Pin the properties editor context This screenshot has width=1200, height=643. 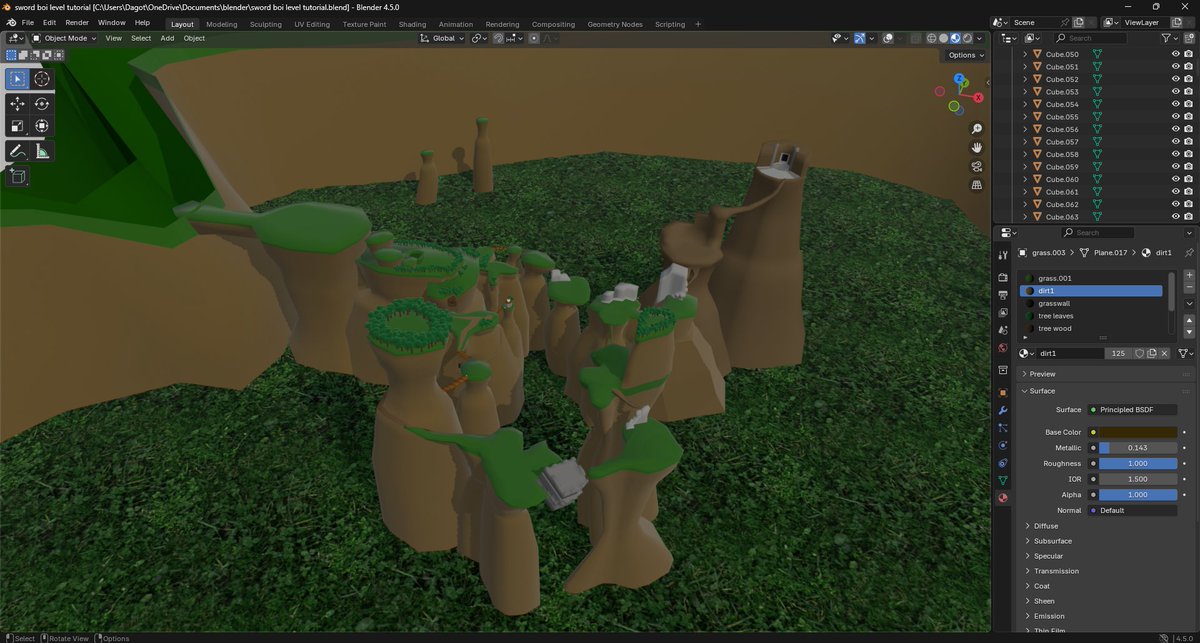[1189, 253]
